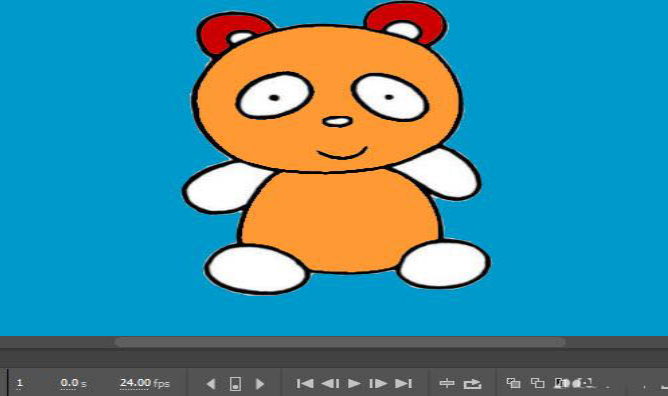The image size is (668, 396).
Task: Go to the next keyframe arrow
Action: point(259,384)
